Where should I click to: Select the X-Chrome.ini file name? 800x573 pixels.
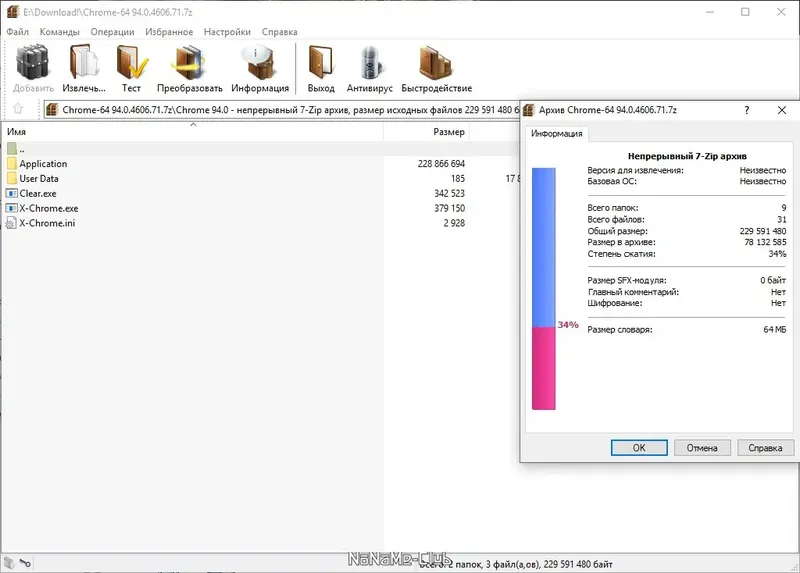coord(47,223)
